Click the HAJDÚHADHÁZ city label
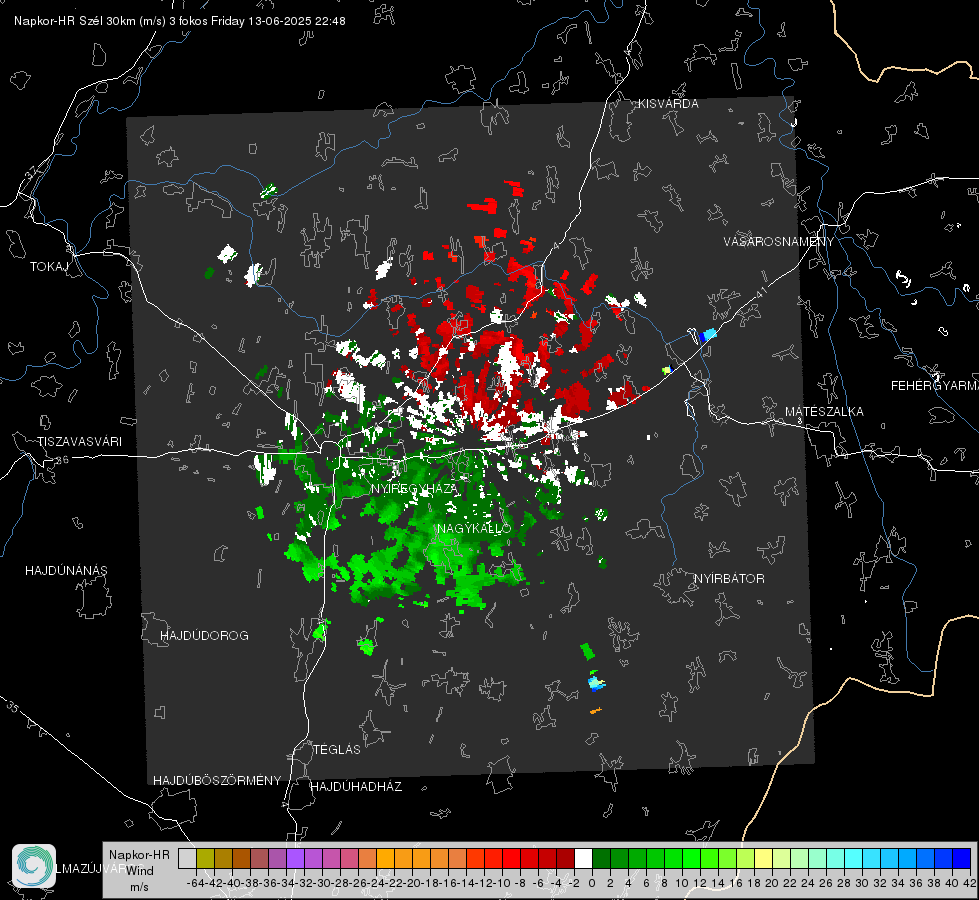The width and height of the screenshot is (979, 900). [356, 786]
